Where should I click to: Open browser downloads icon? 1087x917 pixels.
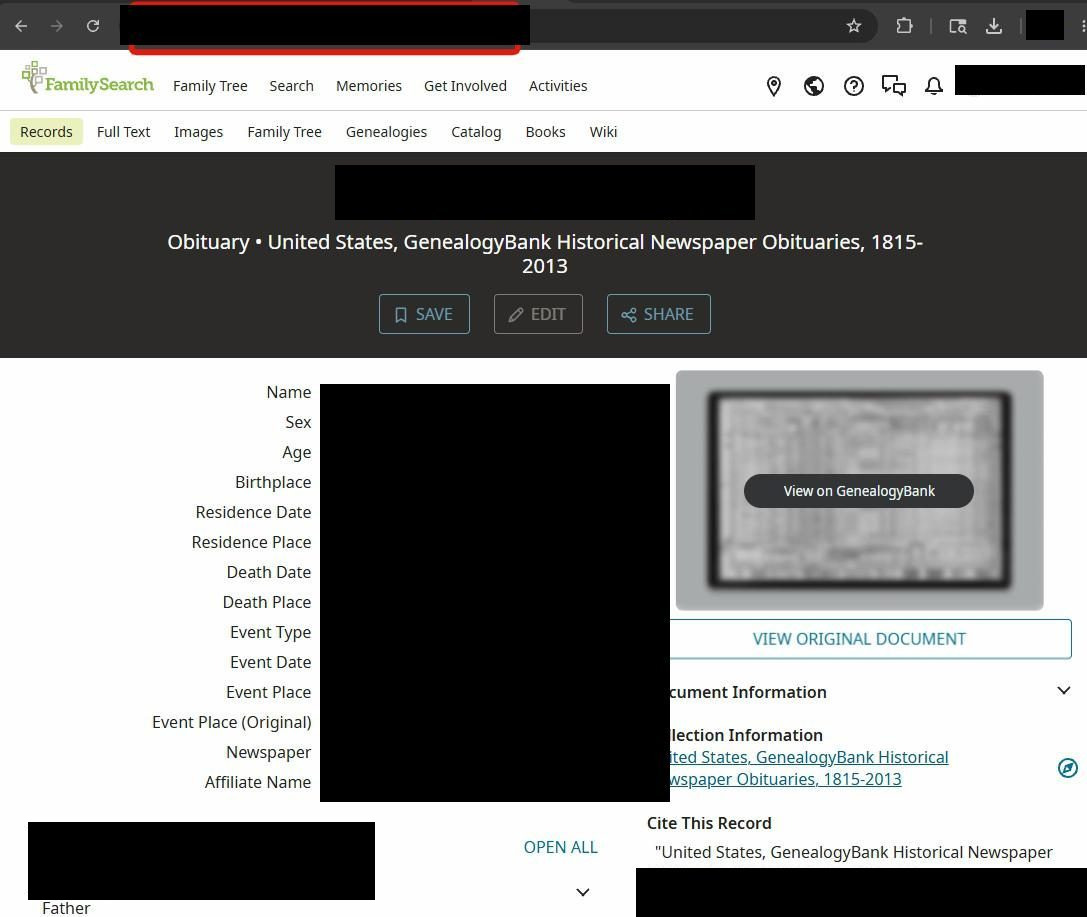pyautogui.click(x=993, y=26)
